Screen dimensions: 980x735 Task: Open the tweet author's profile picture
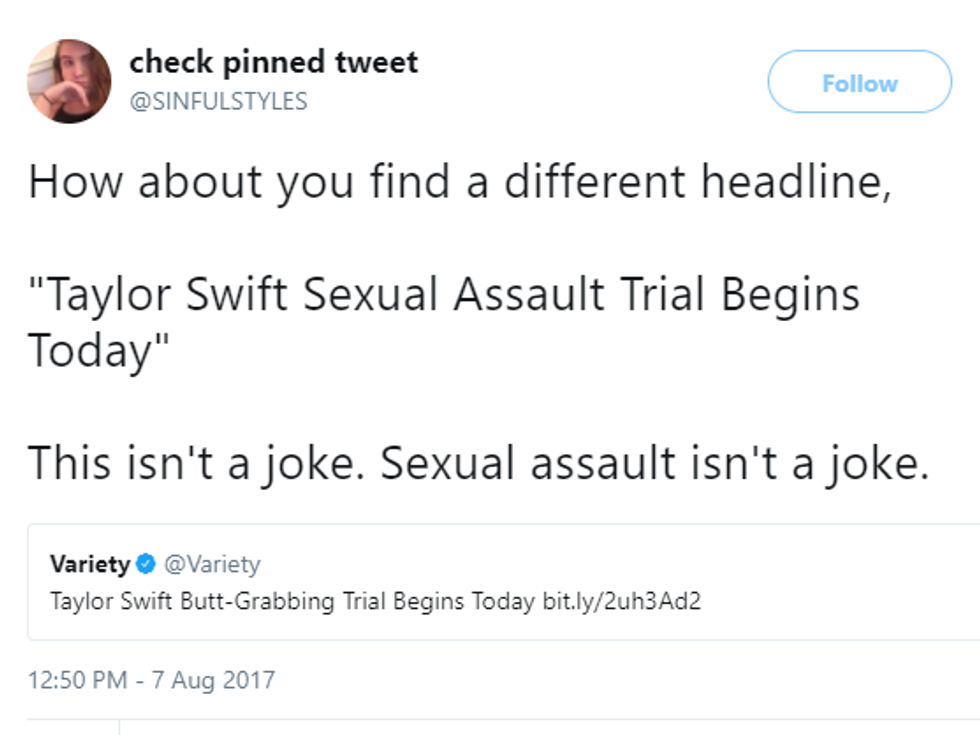click(x=69, y=81)
